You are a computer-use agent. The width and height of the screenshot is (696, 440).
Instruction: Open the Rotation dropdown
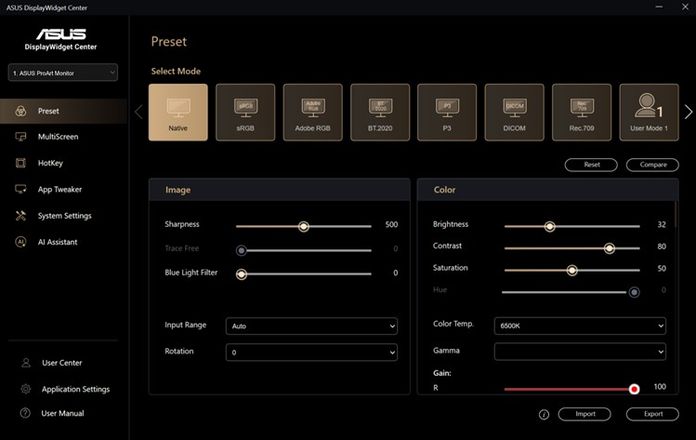312,352
